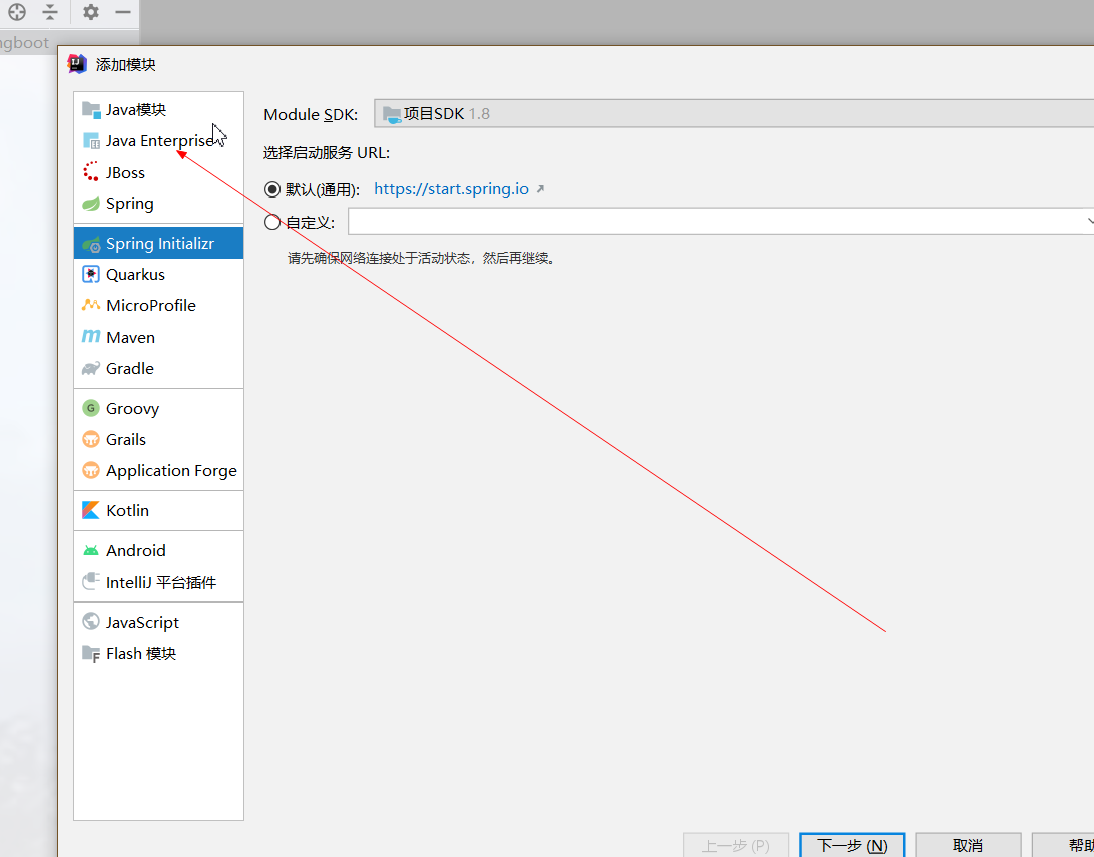Select IntelliJ 平台插件 in the list
Screen dimensions: 1094x857
[x=158, y=582]
